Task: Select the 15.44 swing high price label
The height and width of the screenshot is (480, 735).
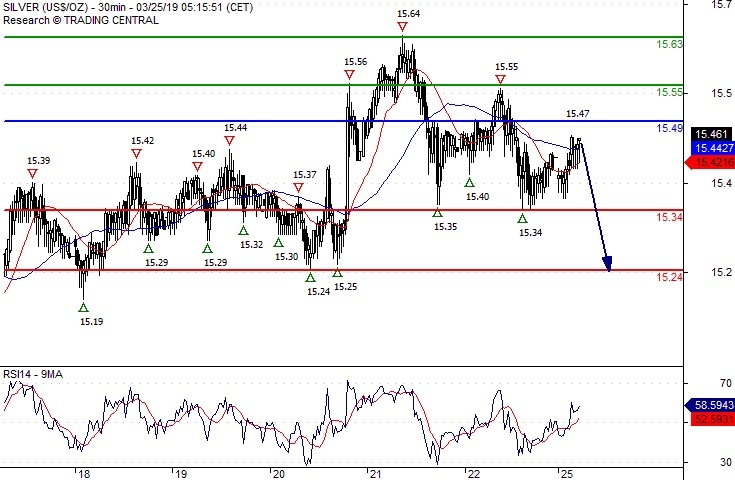Action: coord(235,128)
